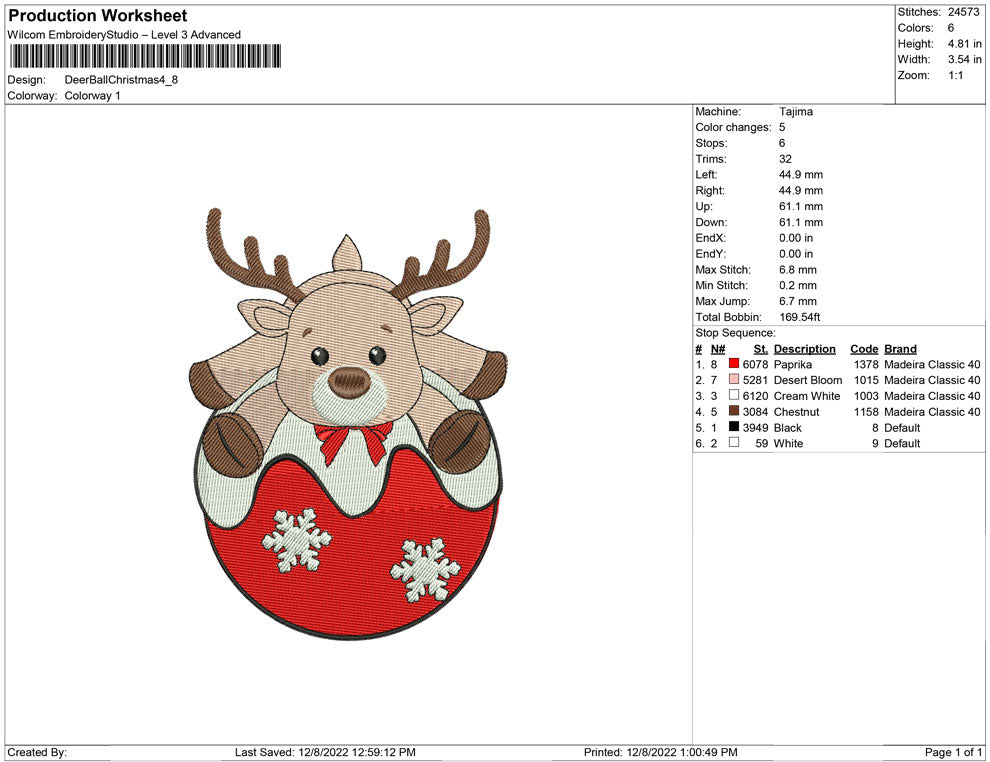Screen dimensions: 990x762
Task: Click the 'Chestnut' description text
Action: tap(796, 412)
